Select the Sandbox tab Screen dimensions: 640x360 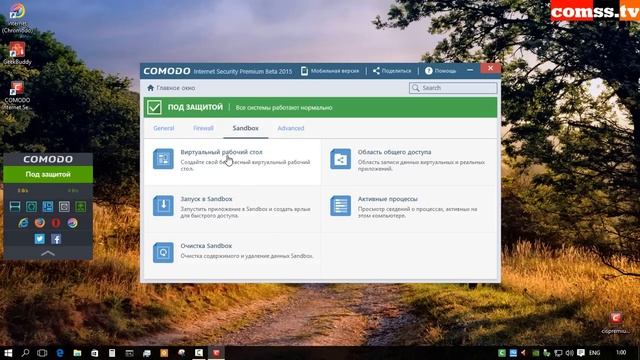[x=245, y=128]
